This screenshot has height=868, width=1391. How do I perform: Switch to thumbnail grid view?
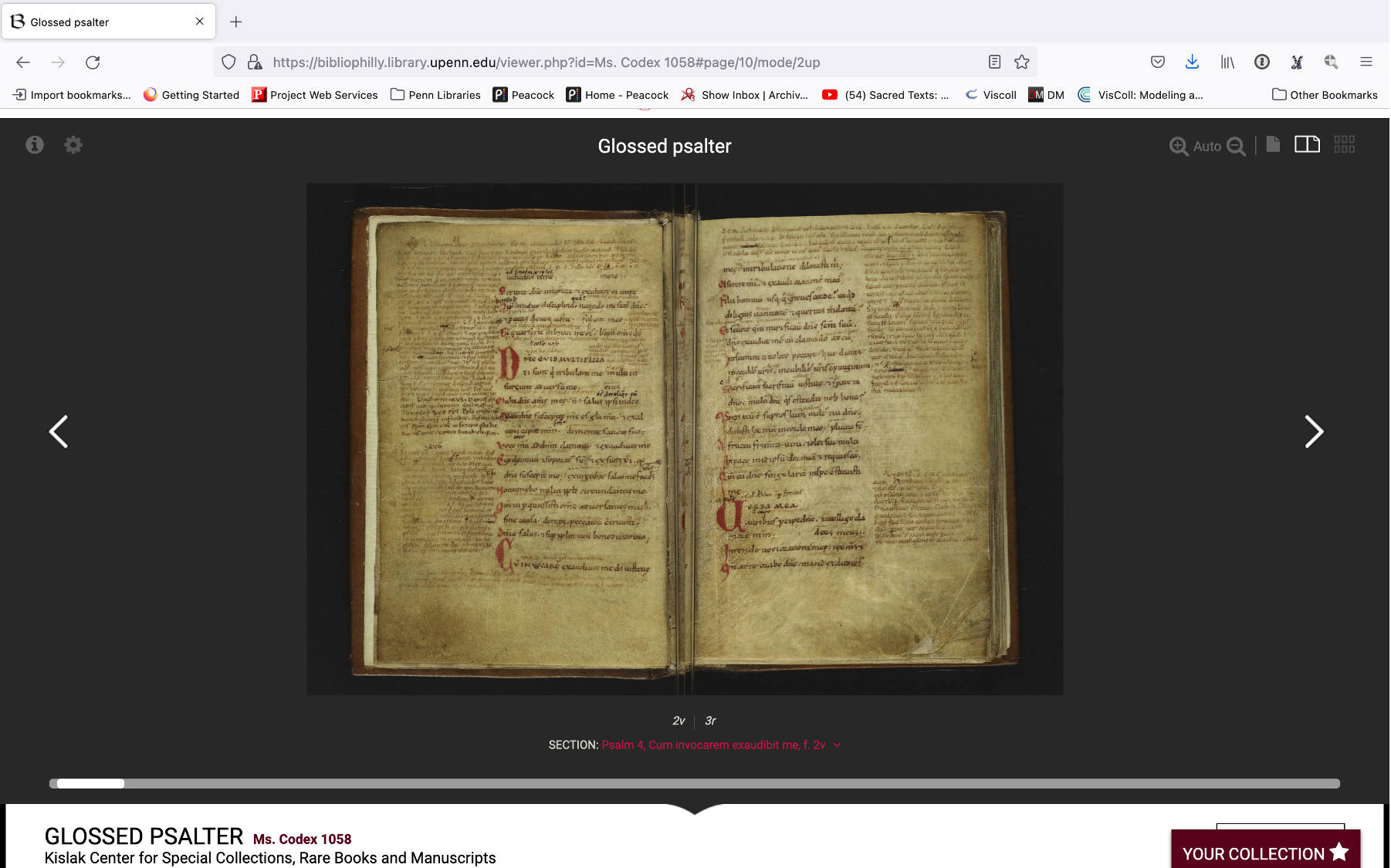[1345, 144]
